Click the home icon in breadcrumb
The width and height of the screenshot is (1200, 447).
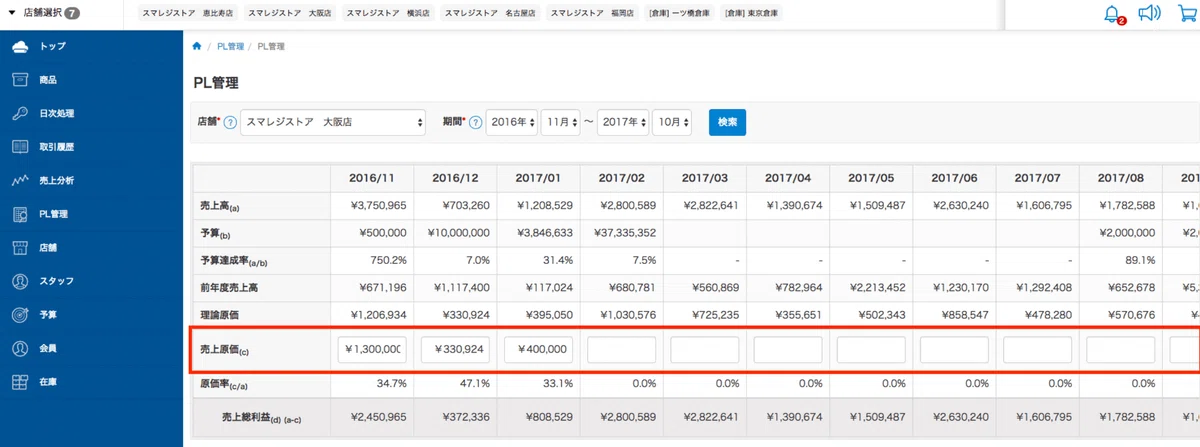[x=197, y=46]
